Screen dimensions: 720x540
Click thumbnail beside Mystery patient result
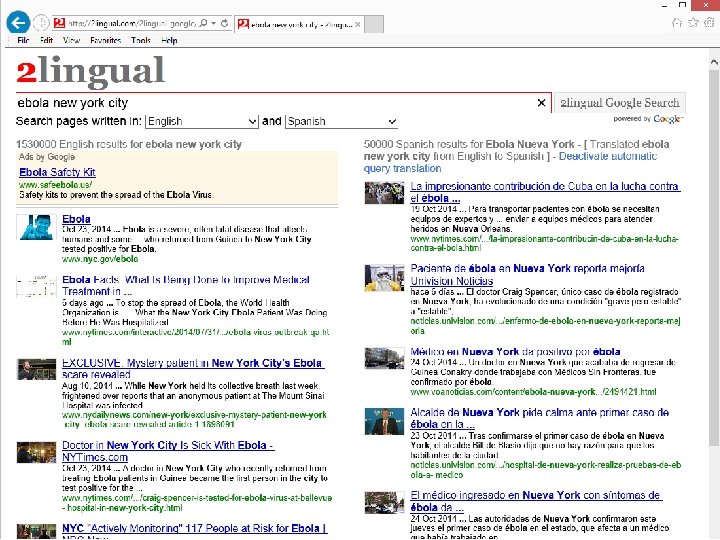point(36,370)
